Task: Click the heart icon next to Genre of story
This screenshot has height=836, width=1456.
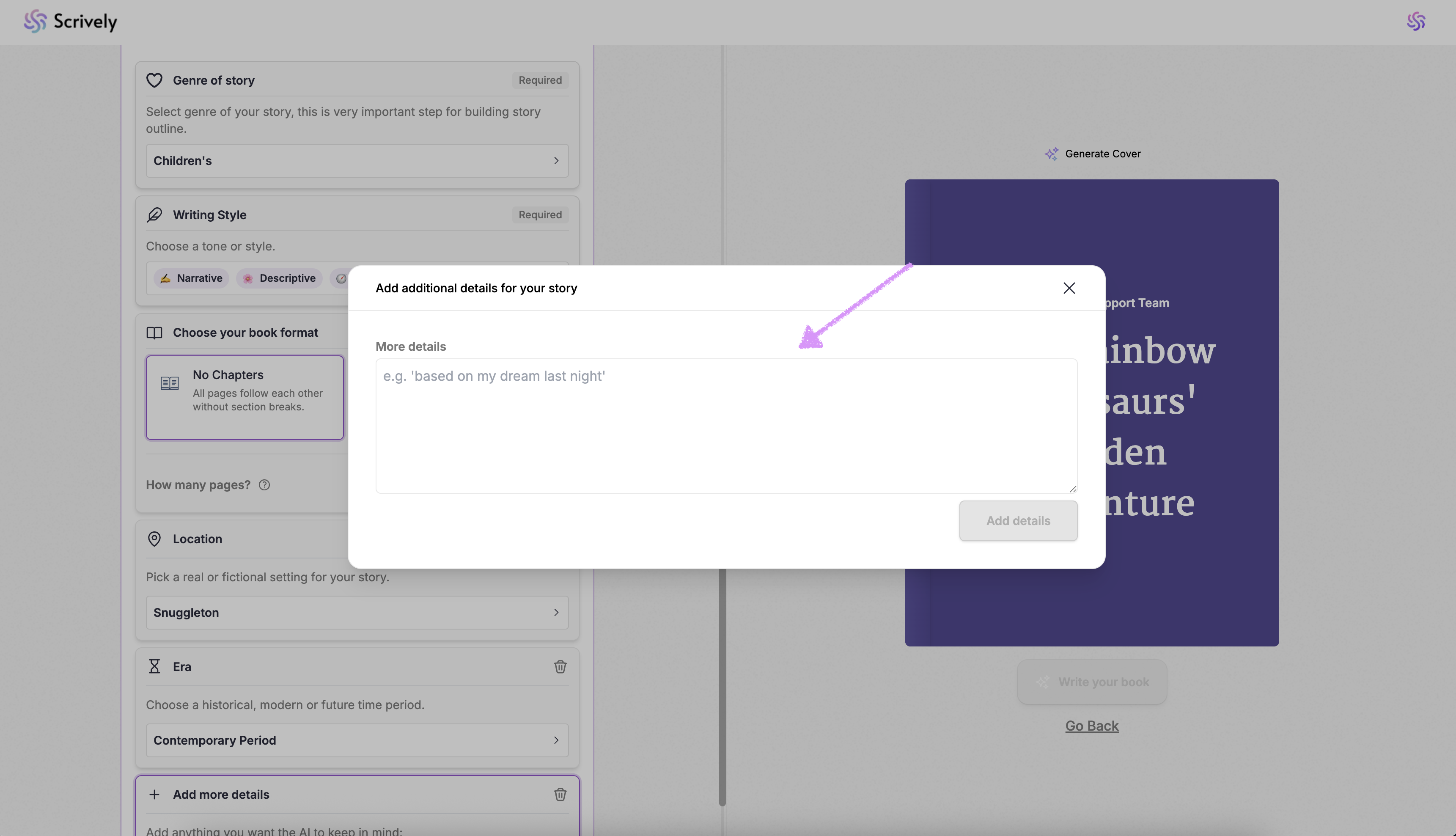Action: point(154,80)
